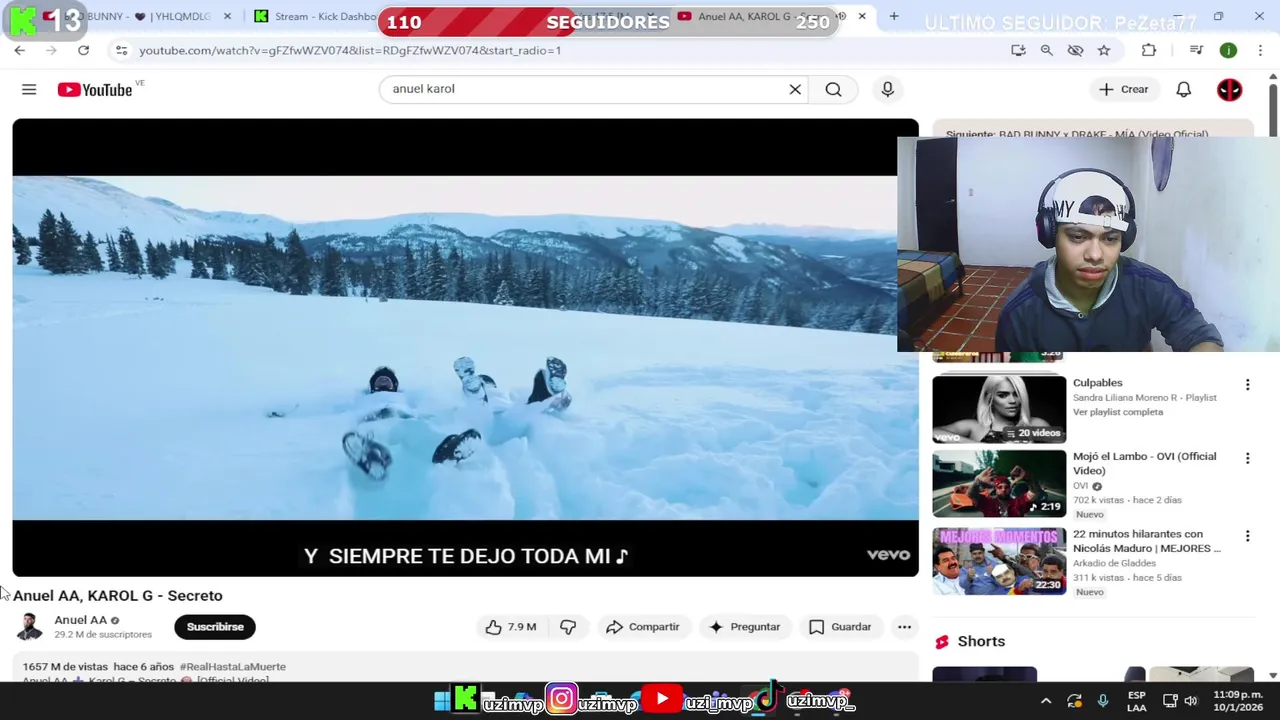Viewport: 1280px width, 720px height.
Task: Switch to the BUNNY YHLQMDLG tab
Action: click(138, 16)
